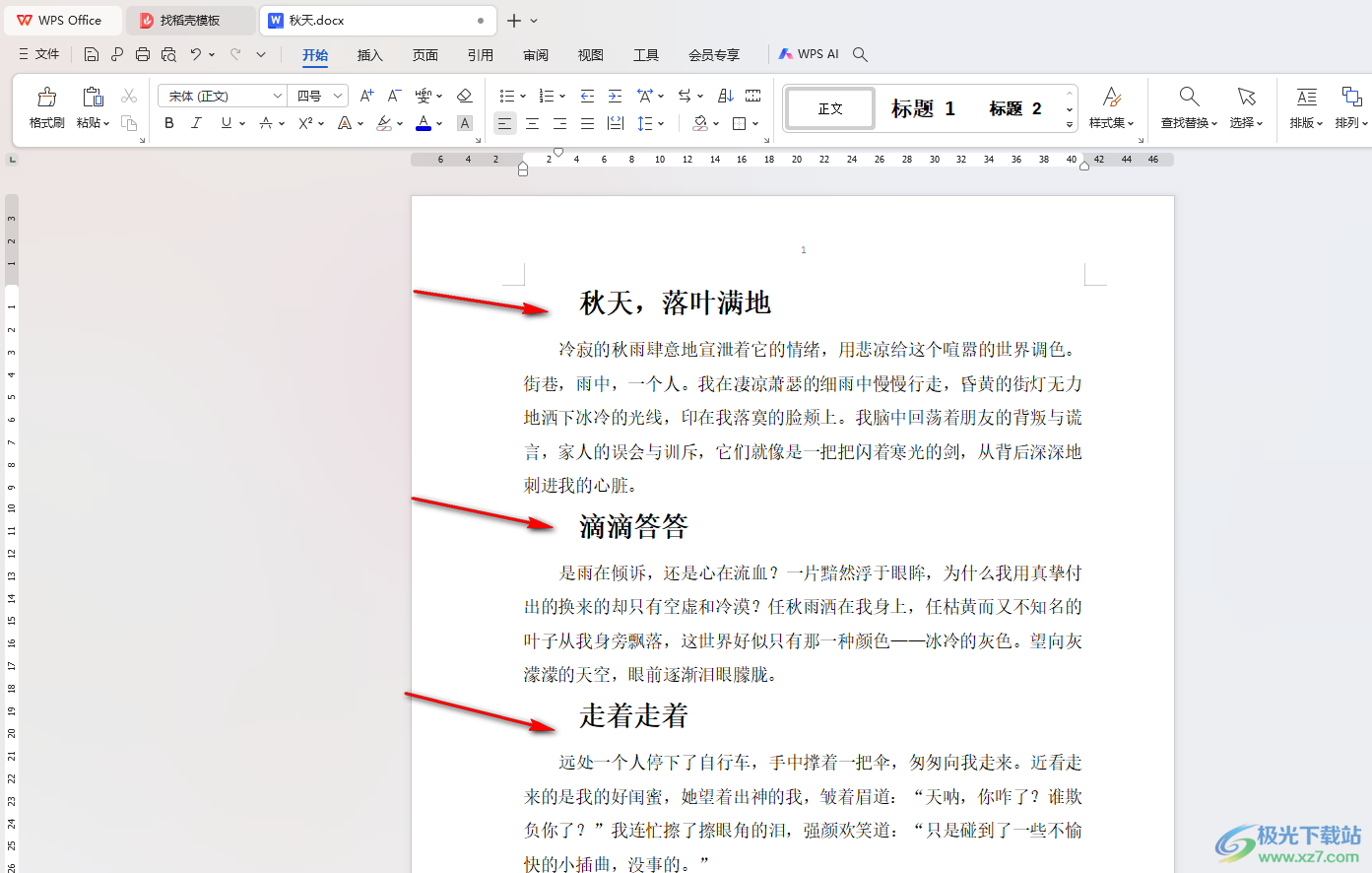This screenshot has height=873, width=1372.
Task: Expand the styles gallery more arrow
Action: [x=1070, y=125]
